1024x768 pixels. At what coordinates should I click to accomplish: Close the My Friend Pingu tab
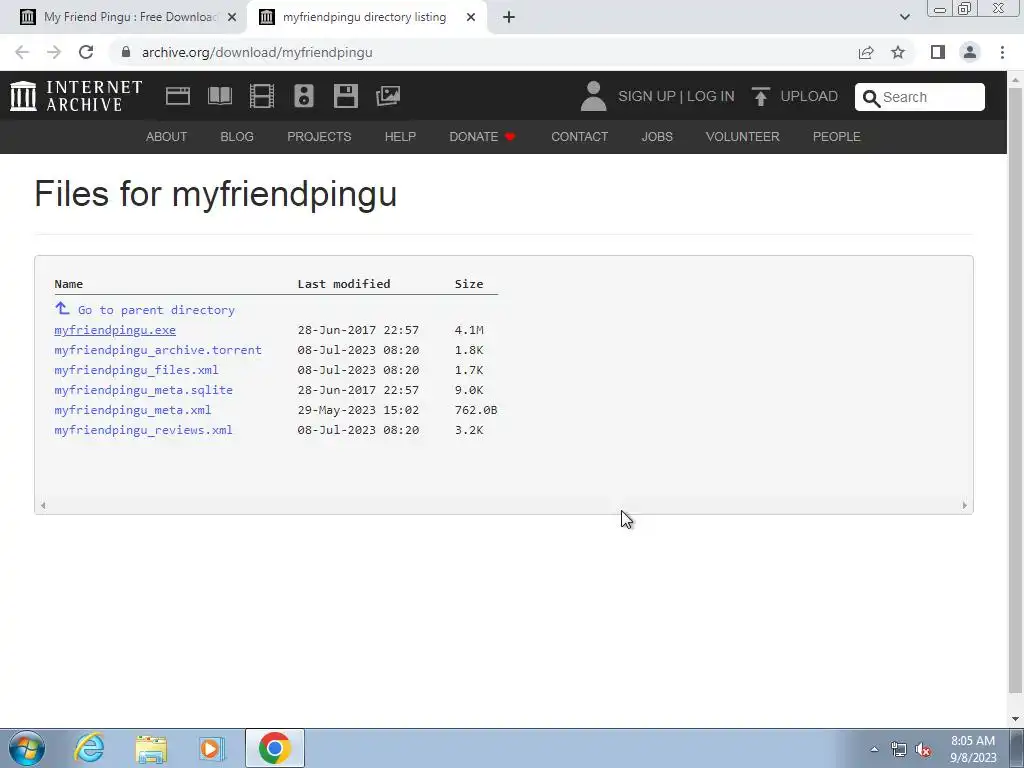tap(232, 17)
